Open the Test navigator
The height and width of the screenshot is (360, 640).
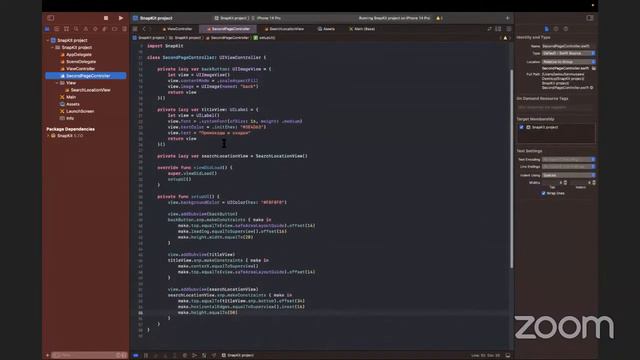pyautogui.click(x=95, y=29)
